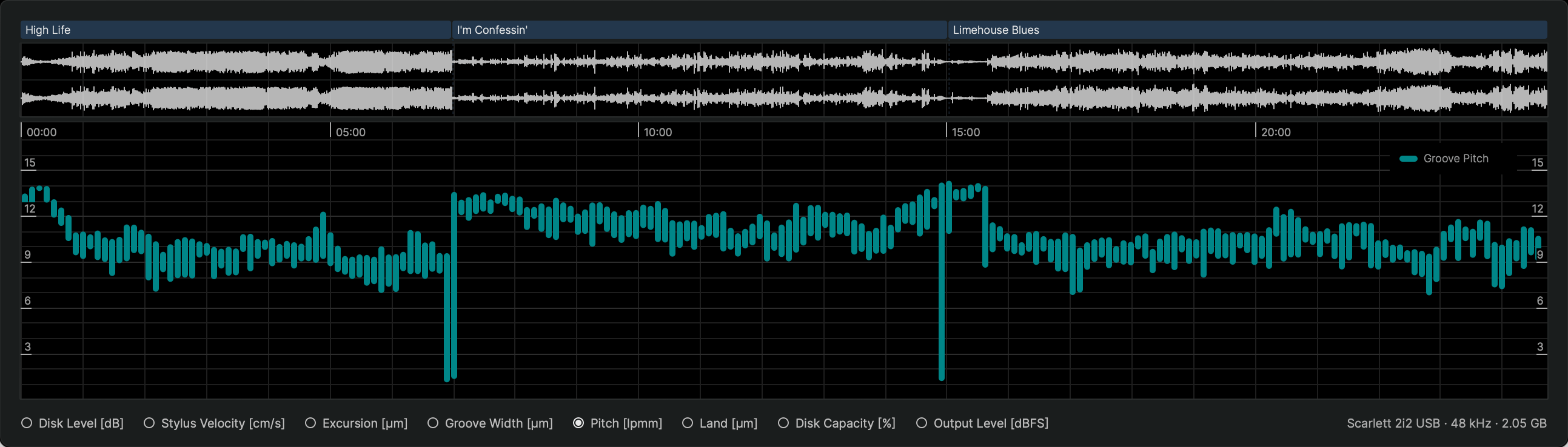Click the Groove Pitch legend swatch
This screenshot has height=447, width=1568.
[x=1409, y=159]
